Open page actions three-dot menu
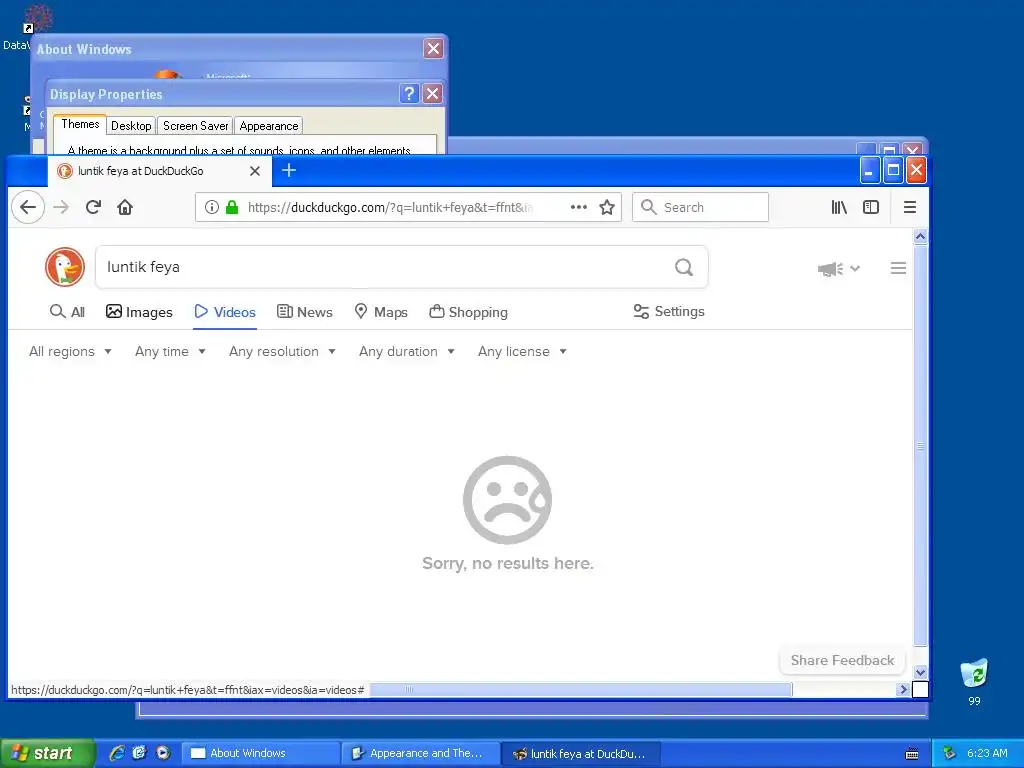 coord(579,207)
